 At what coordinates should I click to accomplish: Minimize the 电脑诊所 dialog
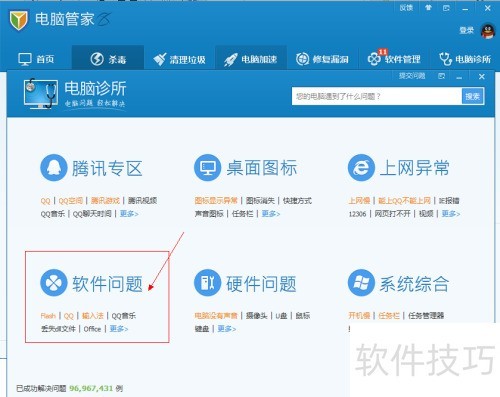pos(459,77)
